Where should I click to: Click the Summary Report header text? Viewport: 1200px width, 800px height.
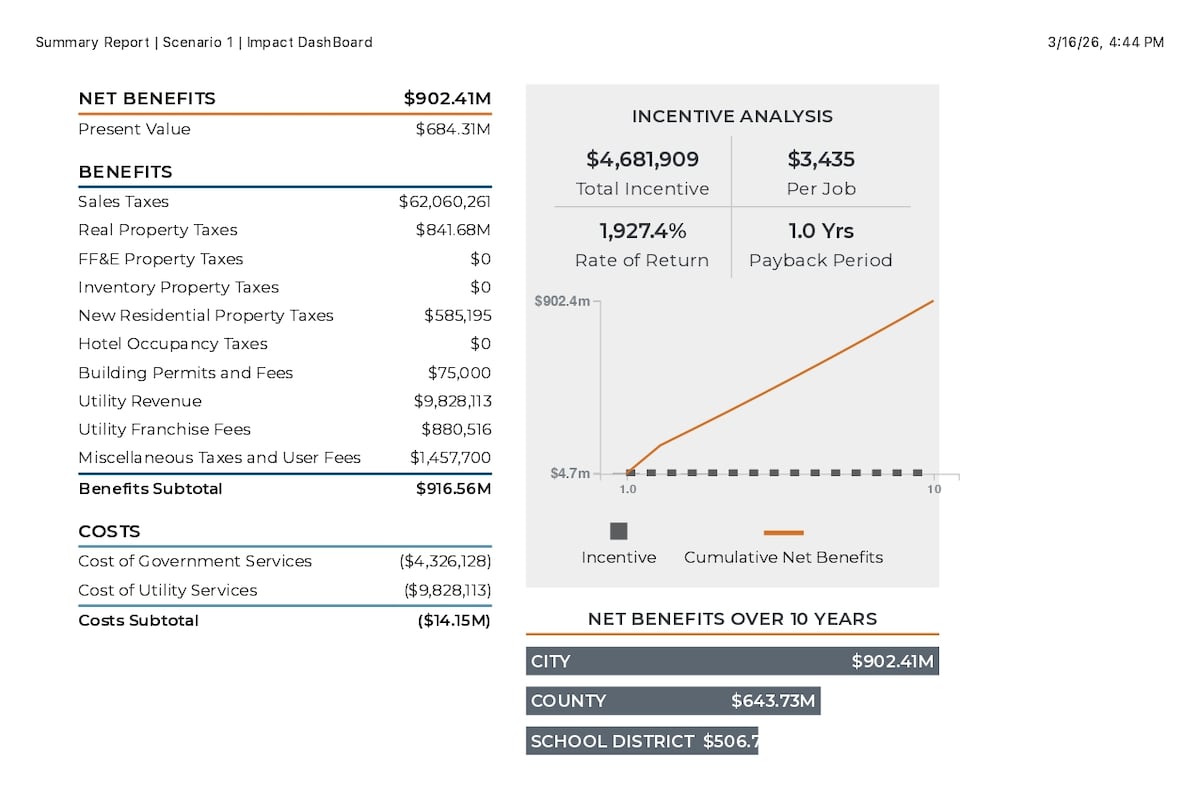(204, 42)
